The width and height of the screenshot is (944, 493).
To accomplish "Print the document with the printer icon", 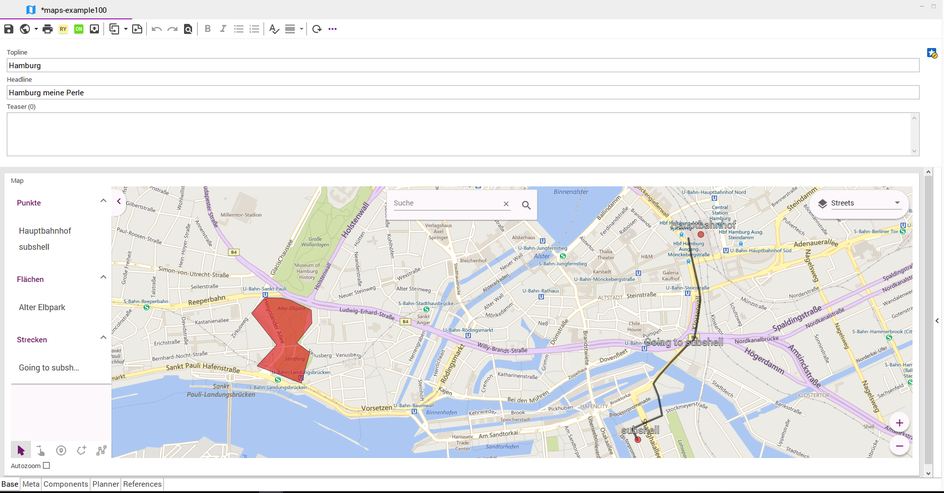I will (x=48, y=29).
